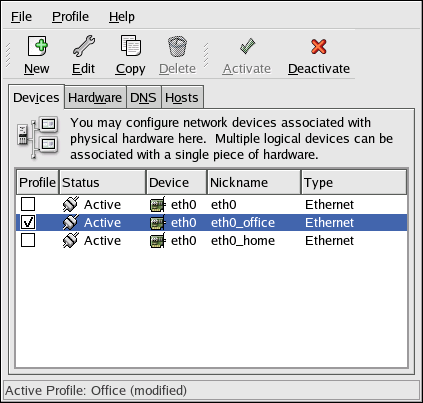Click the Deactivate red X icon
This screenshot has height=403, width=423.
click(319, 46)
